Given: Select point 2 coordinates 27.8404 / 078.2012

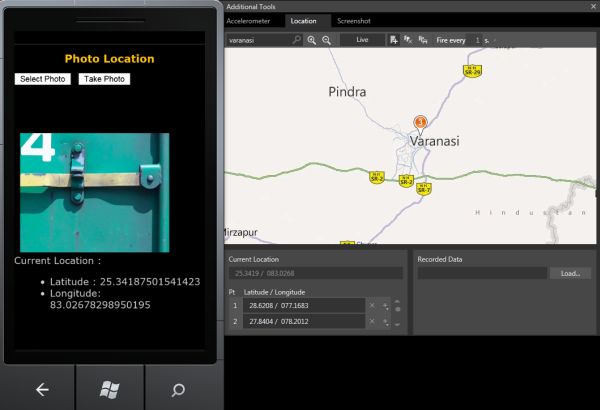Looking at the screenshot, I should pos(304,322).
